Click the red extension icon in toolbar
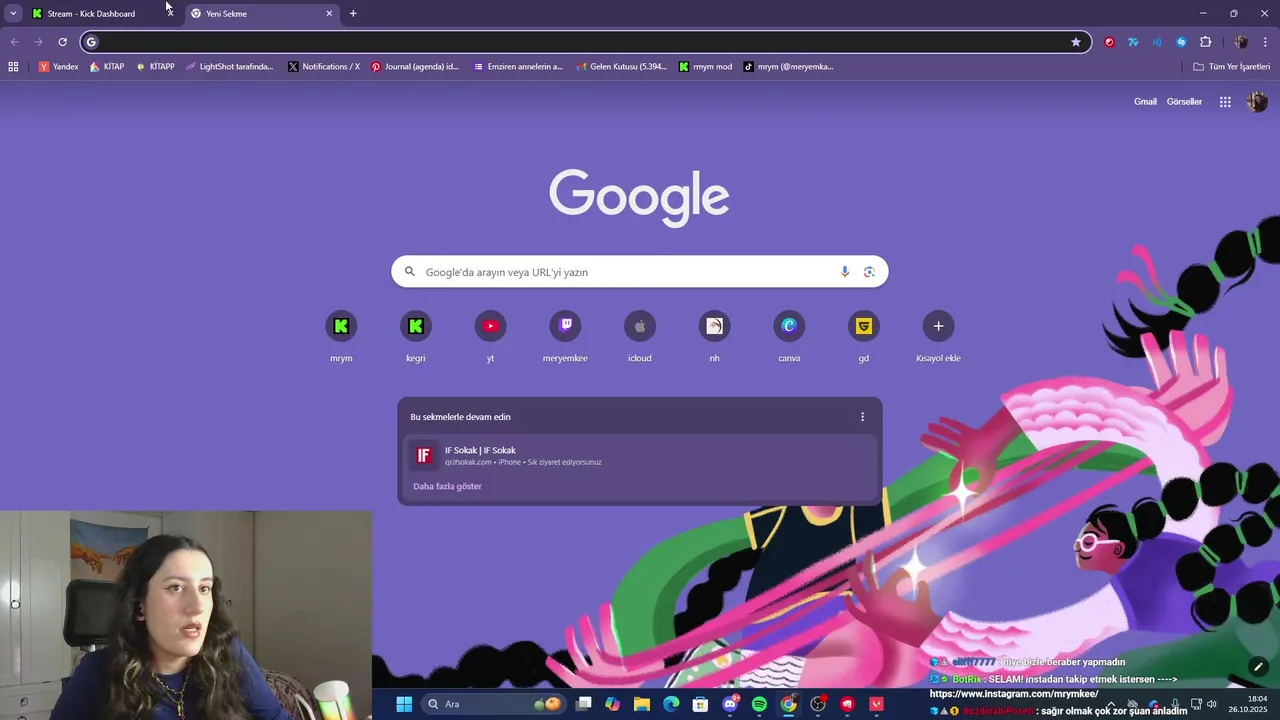1280x720 pixels. pyautogui.click(x=1109, y=42)
